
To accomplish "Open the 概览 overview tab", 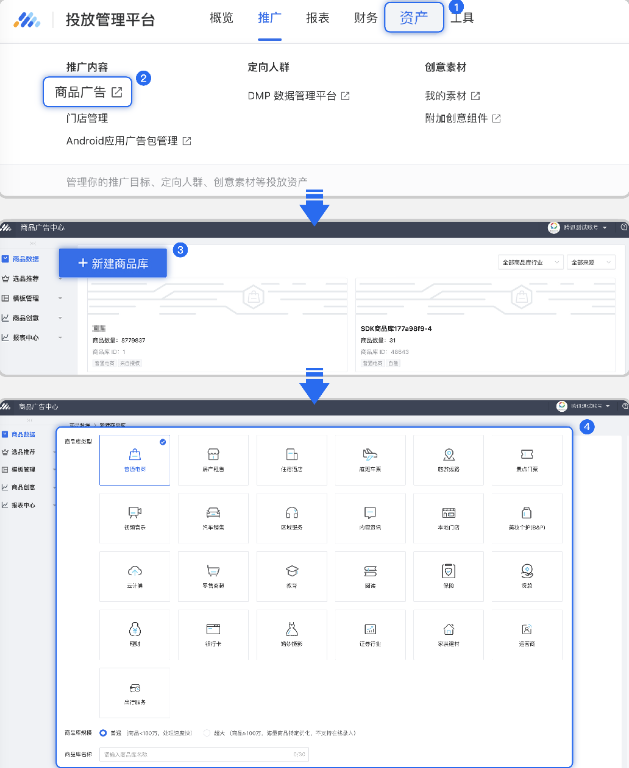I will tap(221, 18).
